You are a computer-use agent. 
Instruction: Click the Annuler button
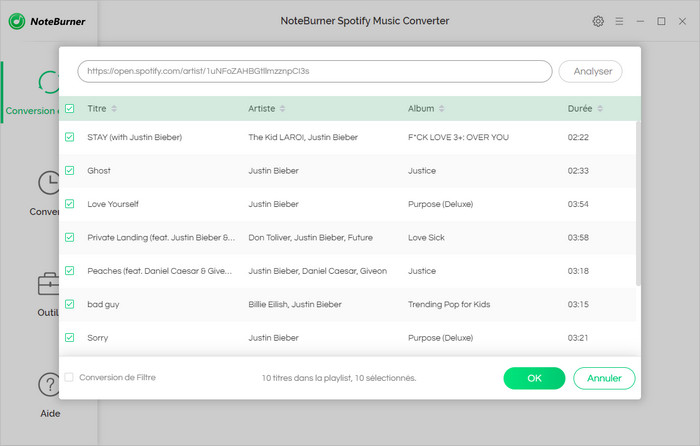pos(604,378)
